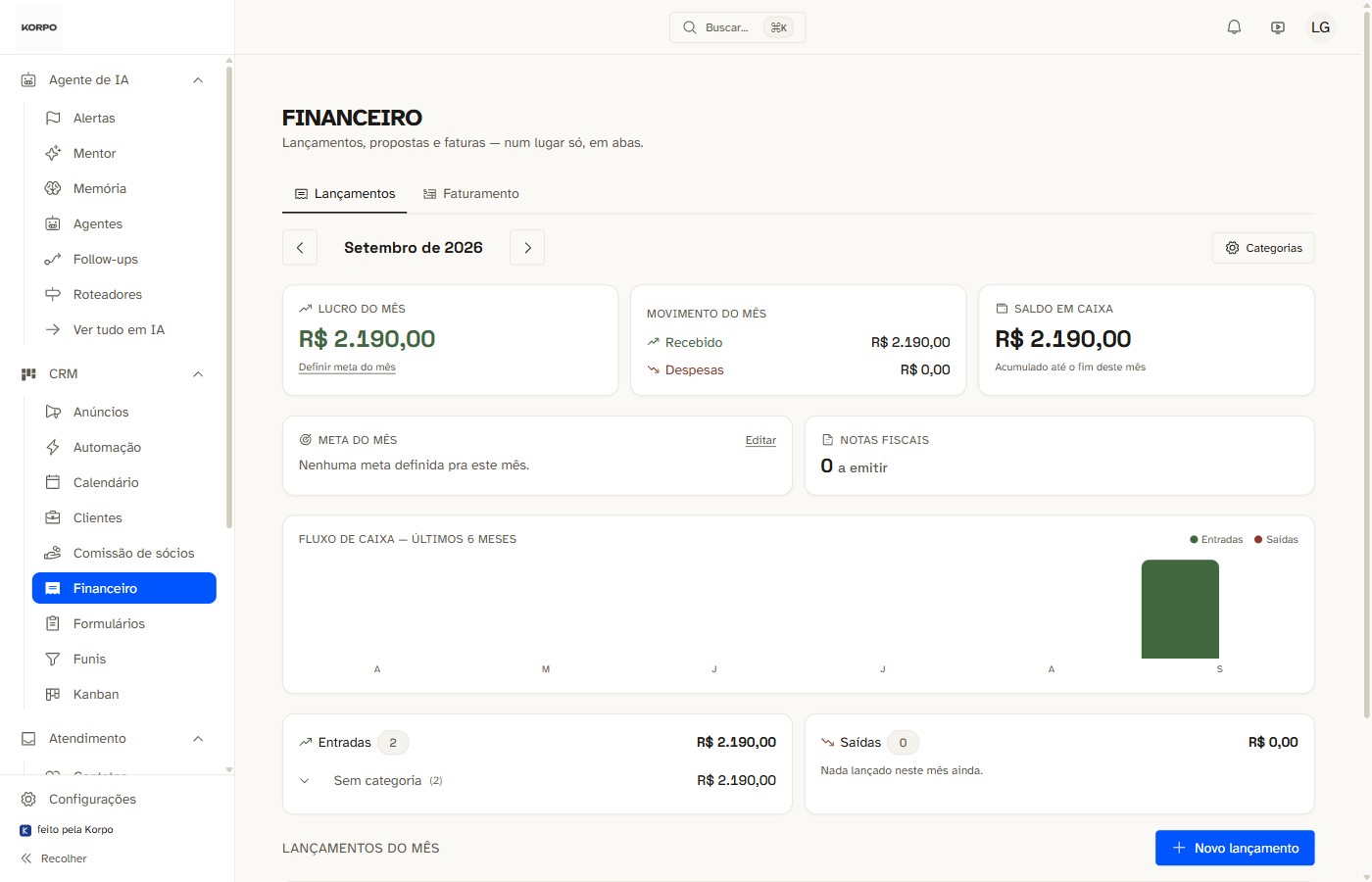This screenshot has height=882, width=1372.
Task: Collapse the CRM section chevron
Action: pos(198,373)
